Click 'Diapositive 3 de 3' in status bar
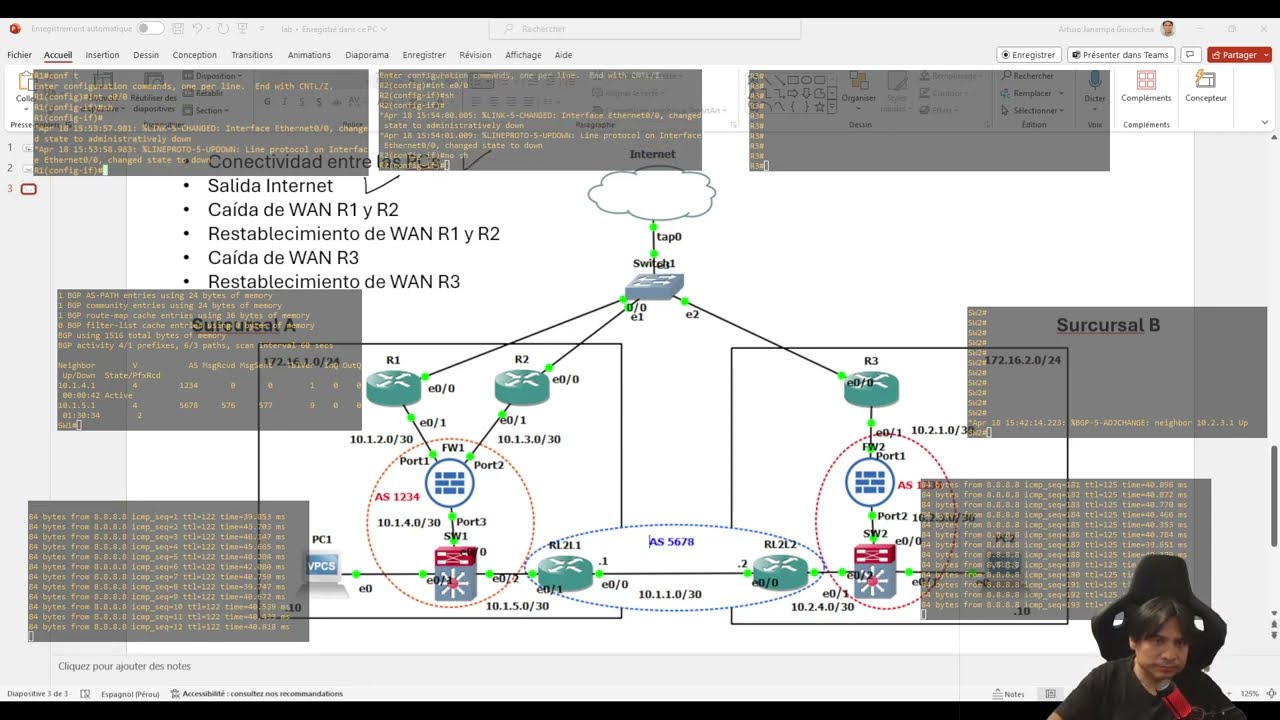1280x720 pixels. [37, 694]
